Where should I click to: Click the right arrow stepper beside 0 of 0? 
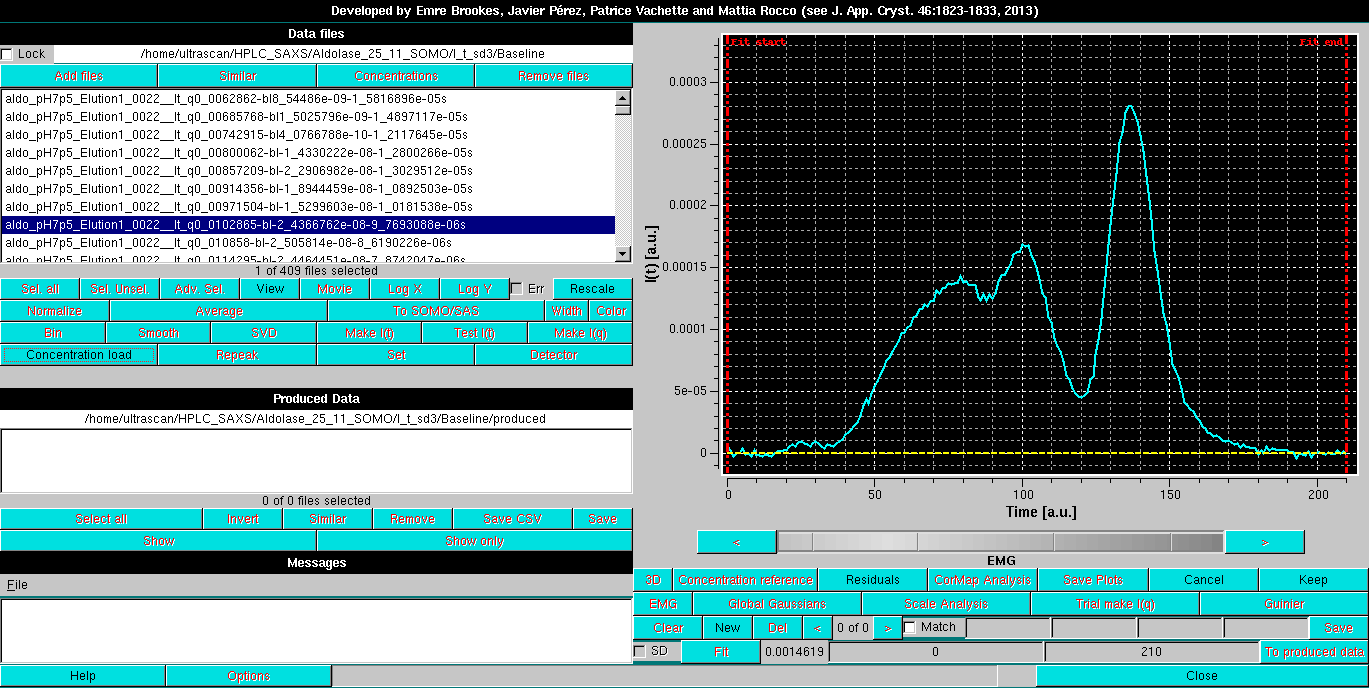(887, 627)
